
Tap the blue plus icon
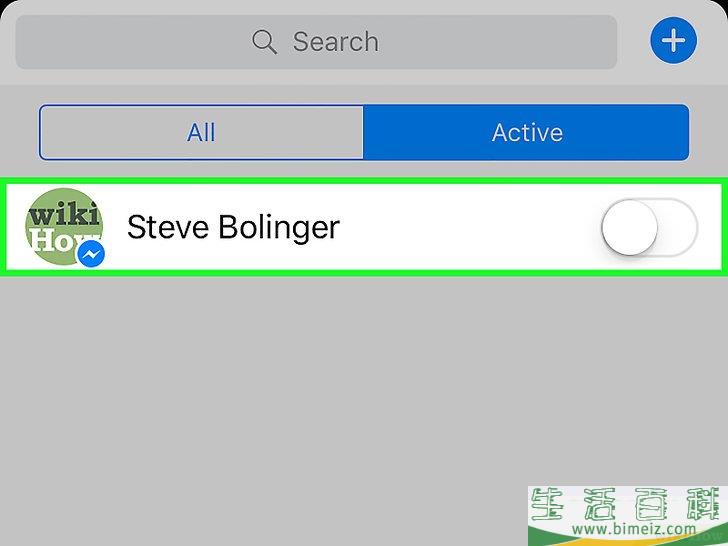coord(673,40)
